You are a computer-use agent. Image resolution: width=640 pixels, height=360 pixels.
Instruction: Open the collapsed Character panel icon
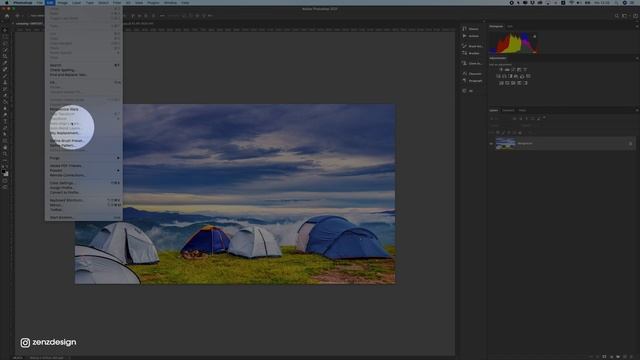(x=464, y=73)
